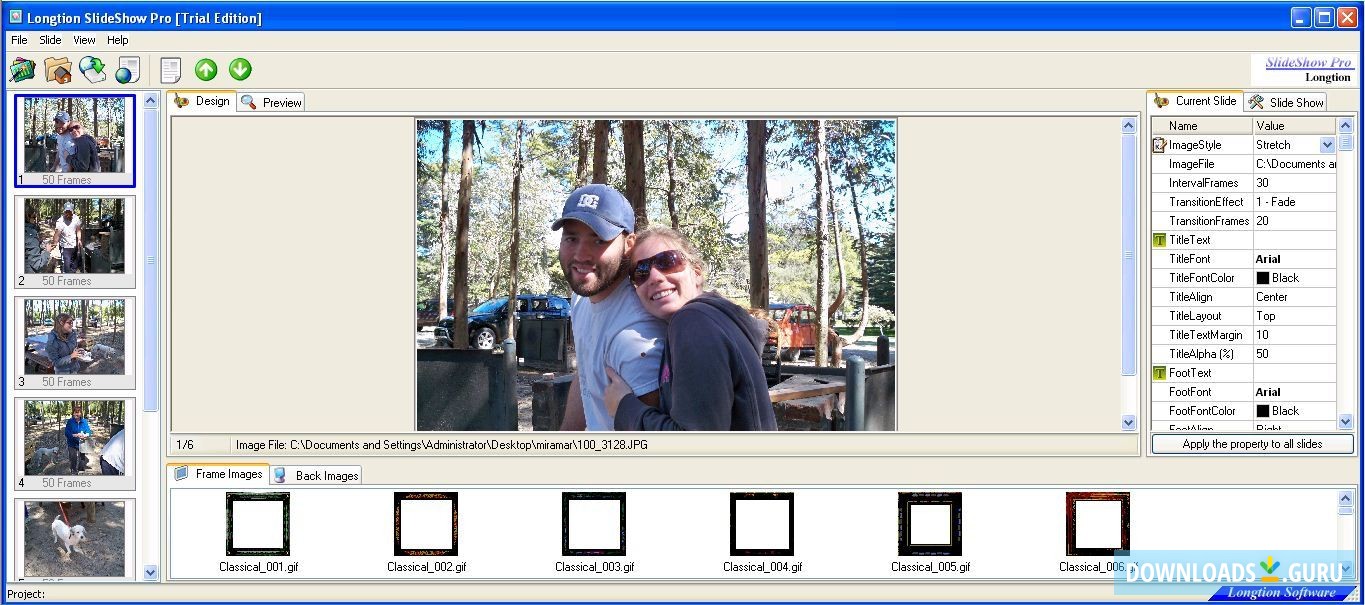Switch to the Current Slide tab
This screenshot has width=1365, height=605.
[x=1195, y=101]
